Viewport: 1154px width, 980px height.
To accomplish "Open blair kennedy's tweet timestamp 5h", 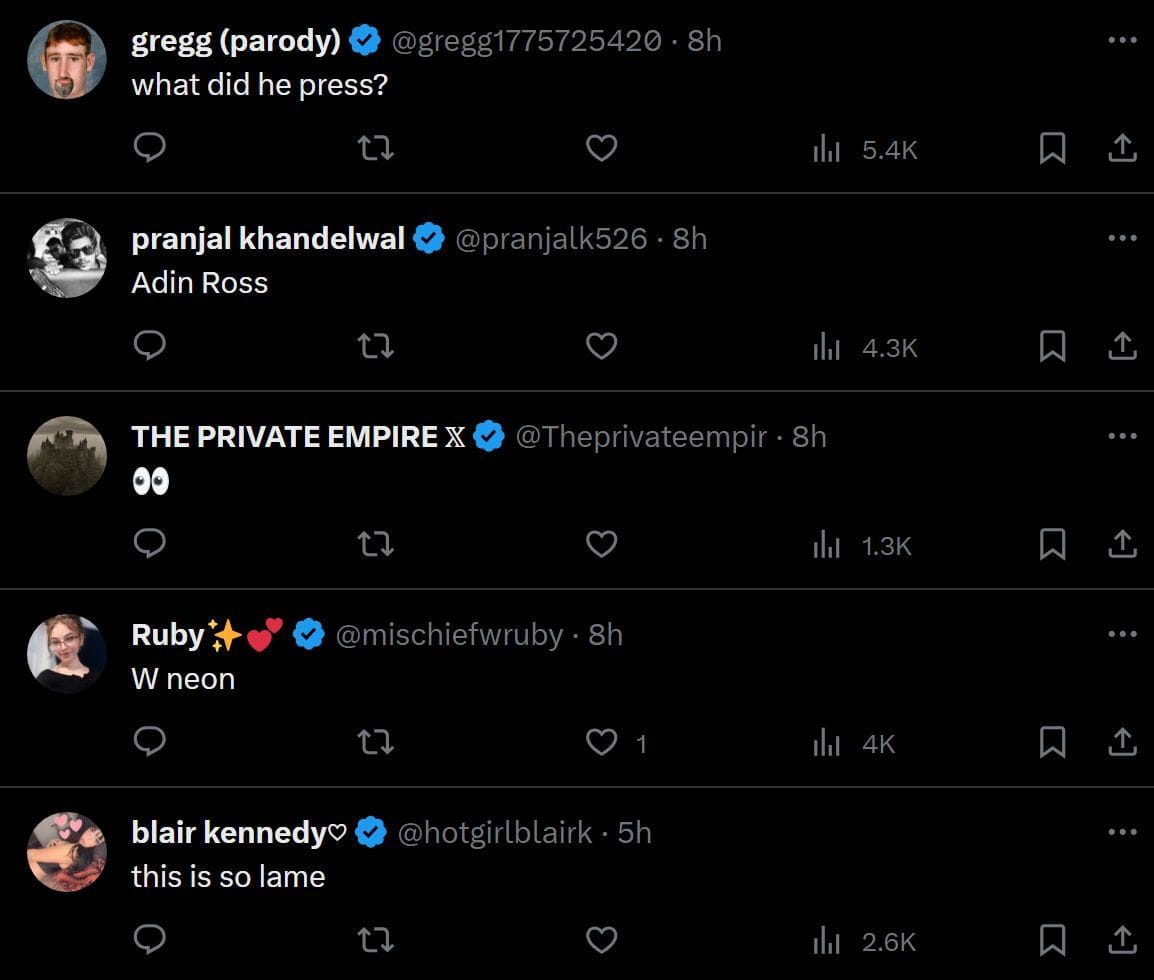I will coord(635,833).
